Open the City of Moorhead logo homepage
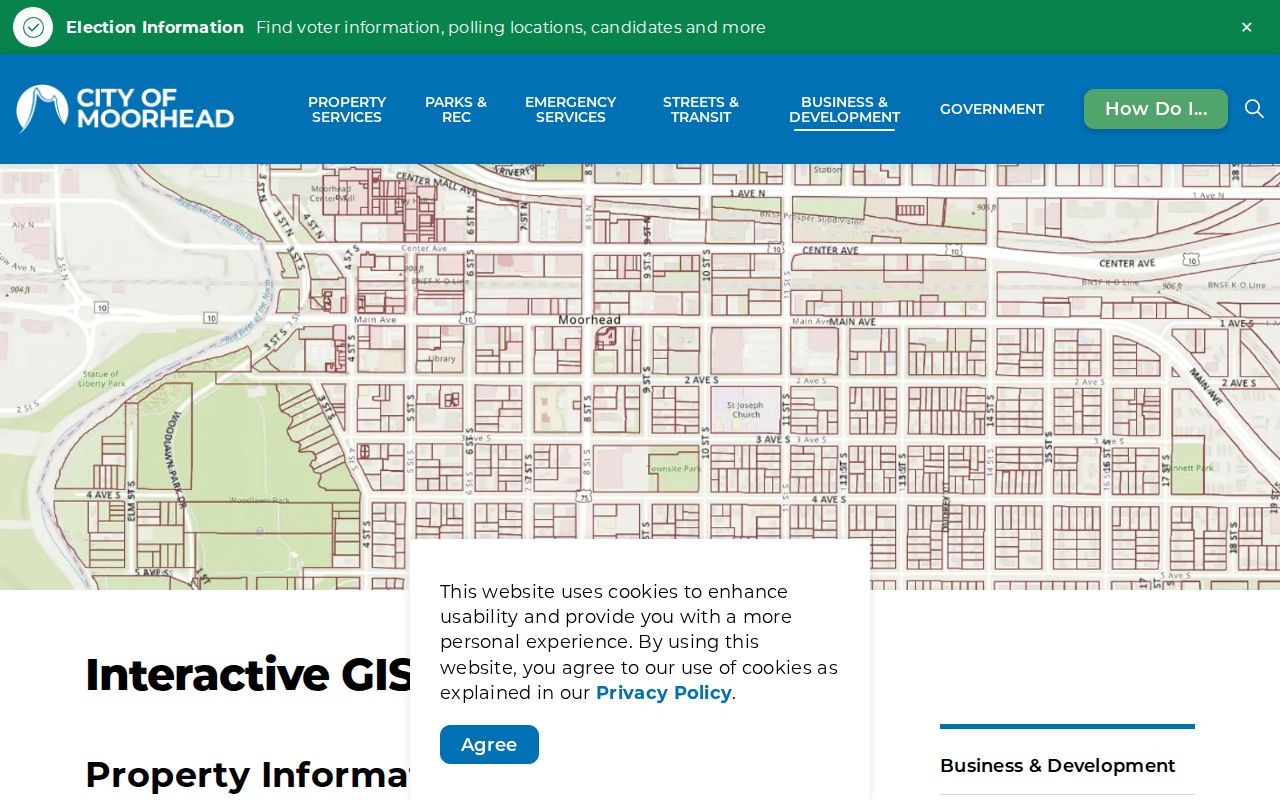The width and height of the screenshot is (1280, 800). click(x=125, y=109)
